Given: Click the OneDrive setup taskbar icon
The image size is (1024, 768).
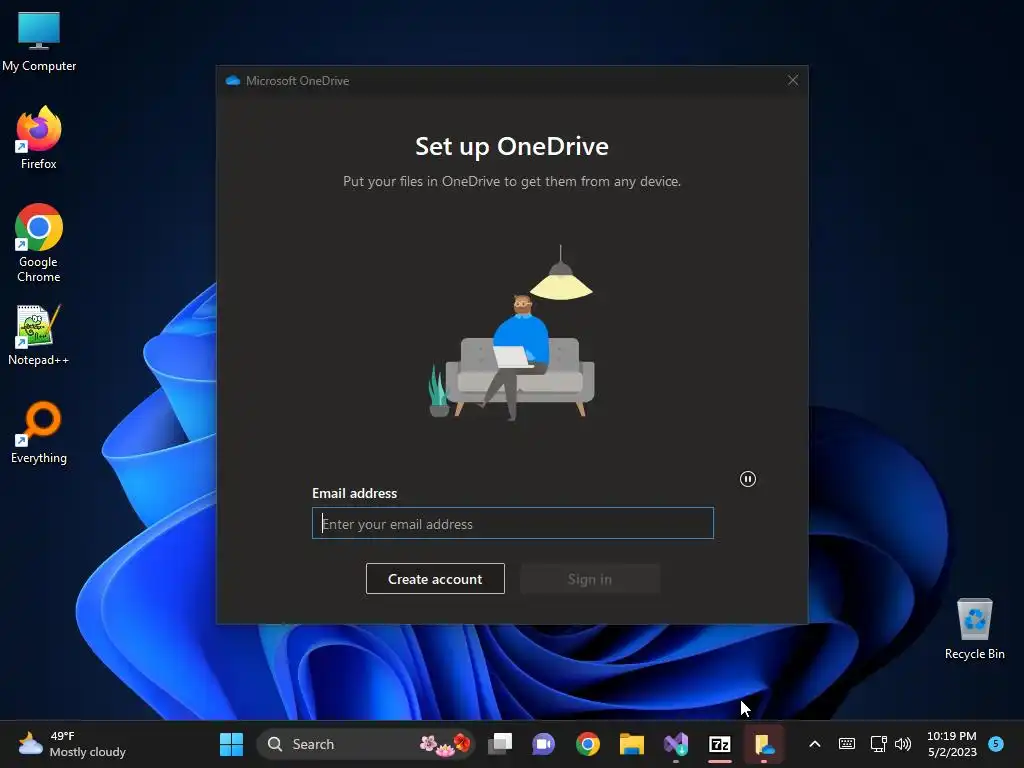Looking at the screenshot, I should click(763, 744).
